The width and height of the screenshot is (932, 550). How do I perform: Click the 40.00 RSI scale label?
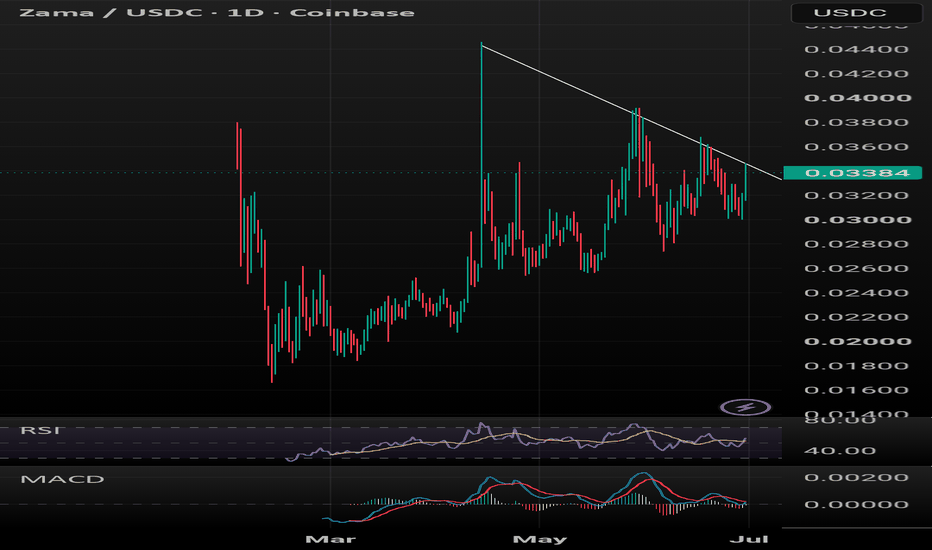[839, 451]
